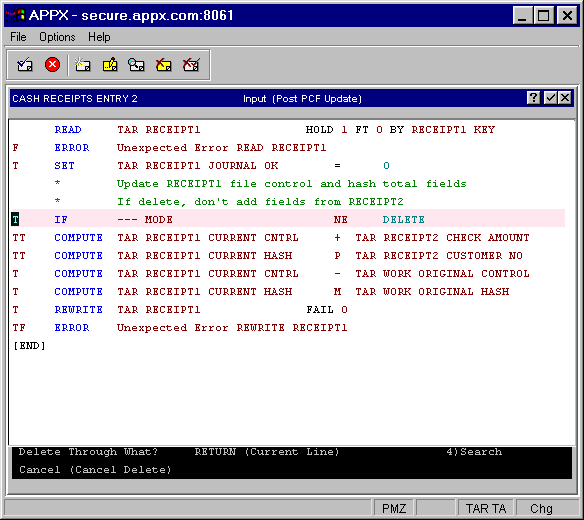Screen dimensions: 584x520
Task: Select the Change mode icon with pencil
Action: (x=110, y=65)
